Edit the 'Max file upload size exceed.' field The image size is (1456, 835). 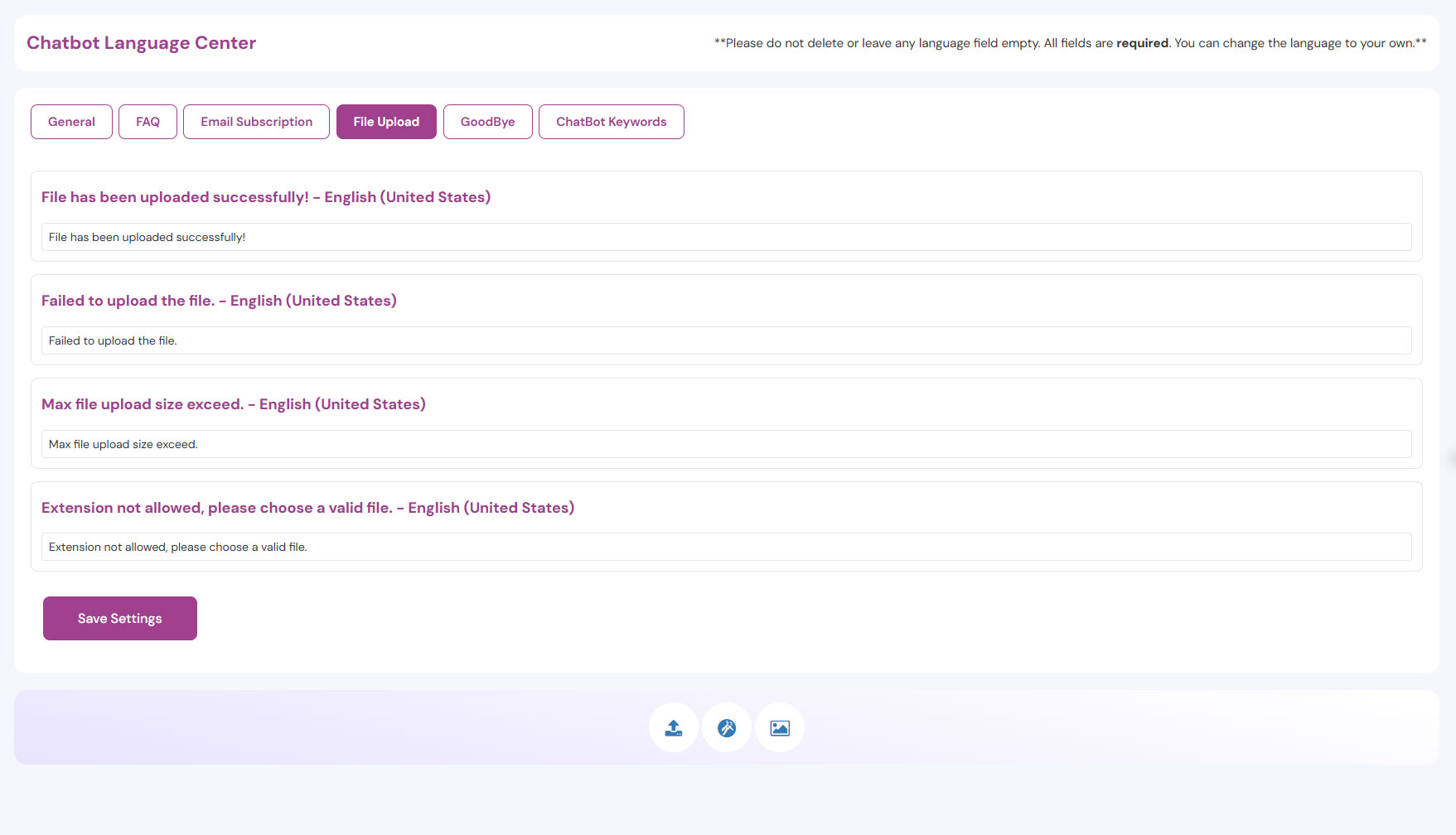coord(726,444)
